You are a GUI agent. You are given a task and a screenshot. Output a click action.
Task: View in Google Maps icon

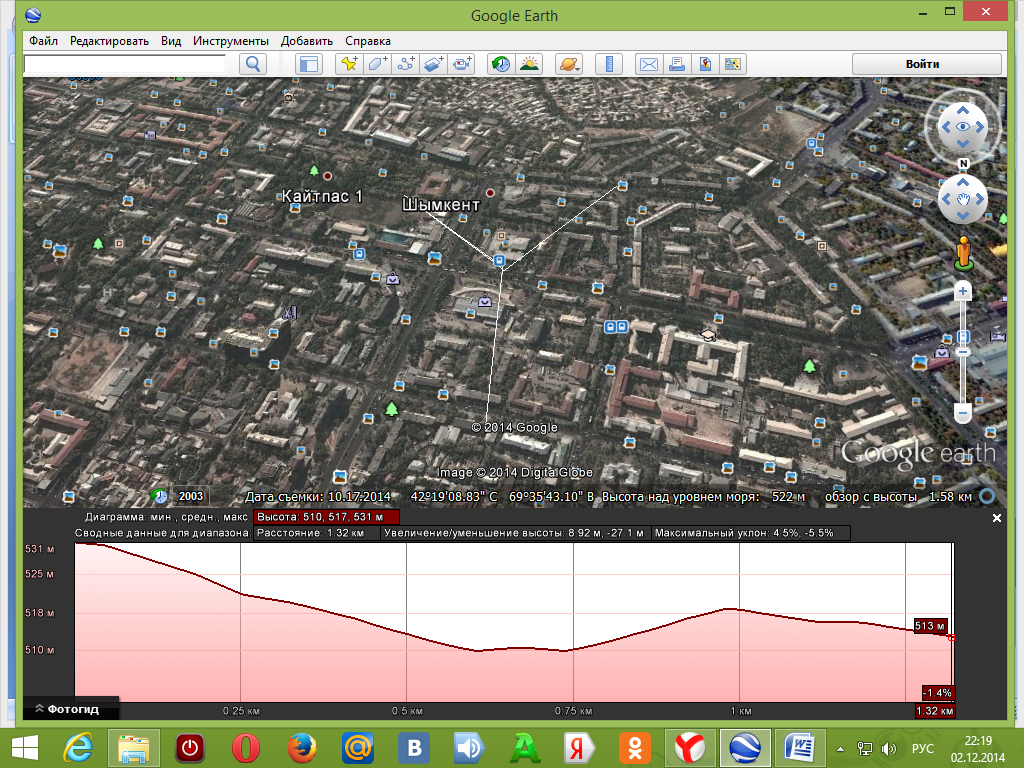(733, 64)
